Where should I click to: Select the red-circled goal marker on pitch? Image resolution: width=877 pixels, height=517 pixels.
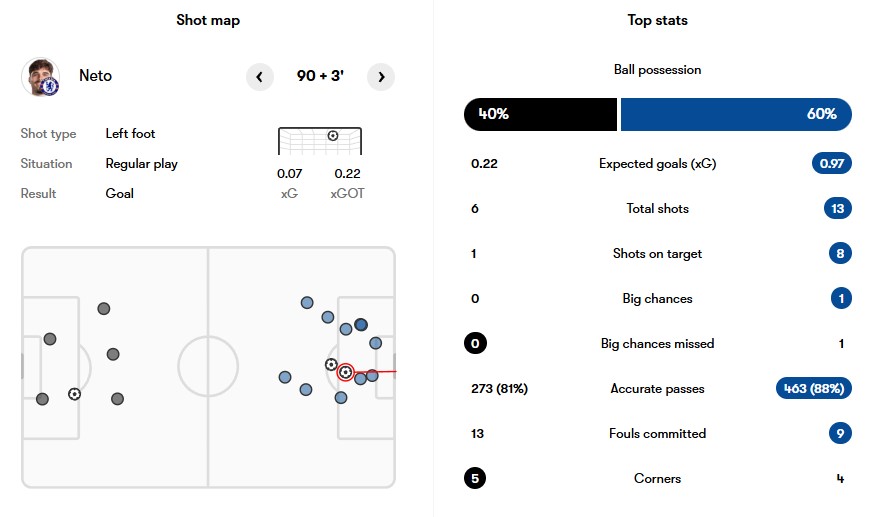346,372
